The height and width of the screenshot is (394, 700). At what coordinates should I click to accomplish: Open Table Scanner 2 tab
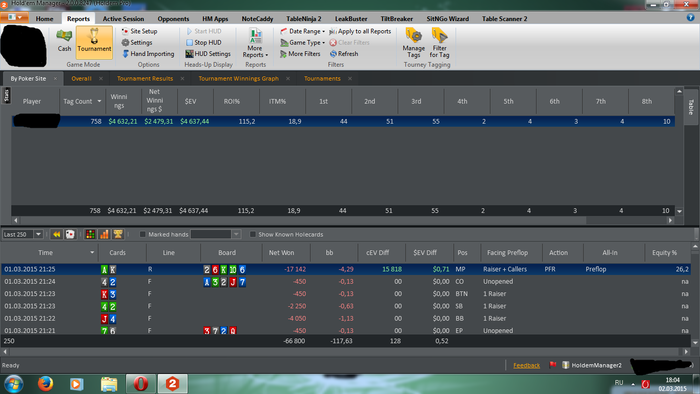[x=504, y=19]
